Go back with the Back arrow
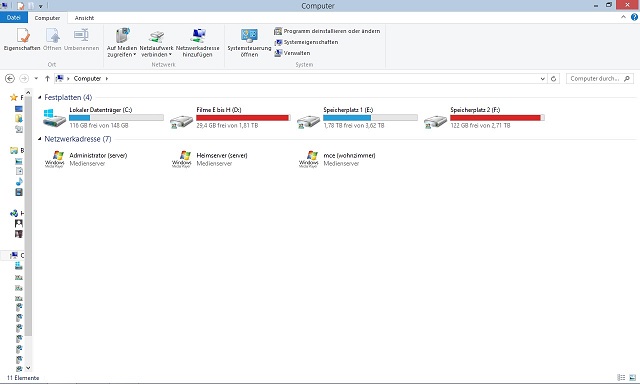The image size is (640, 386). tap(10, 78)
